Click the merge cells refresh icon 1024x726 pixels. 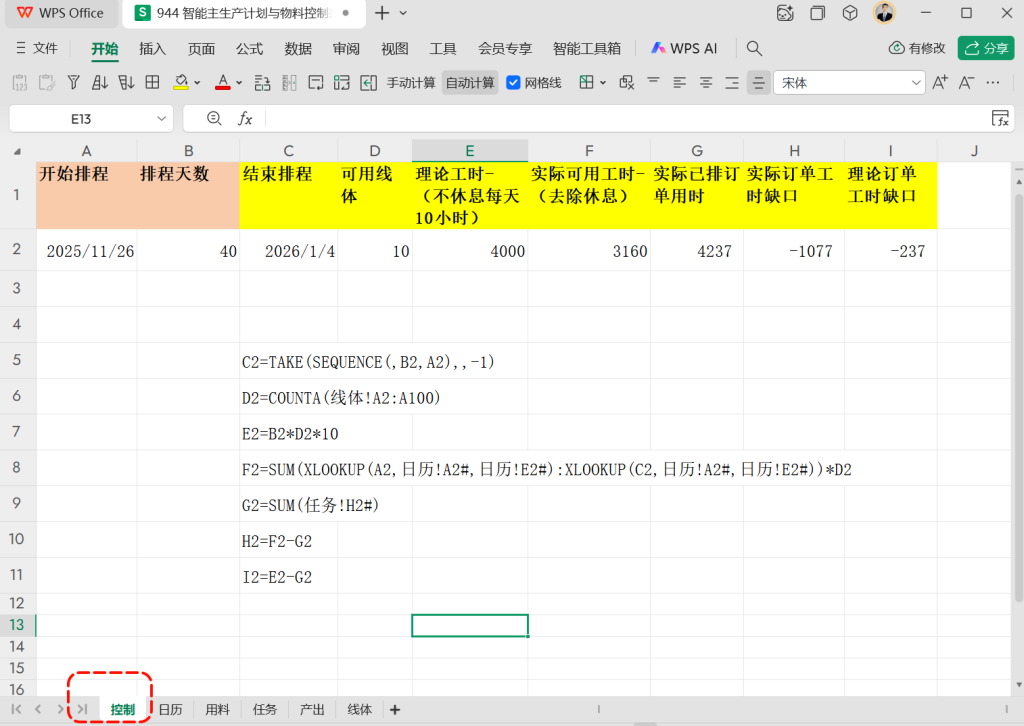tap(342, 83)
